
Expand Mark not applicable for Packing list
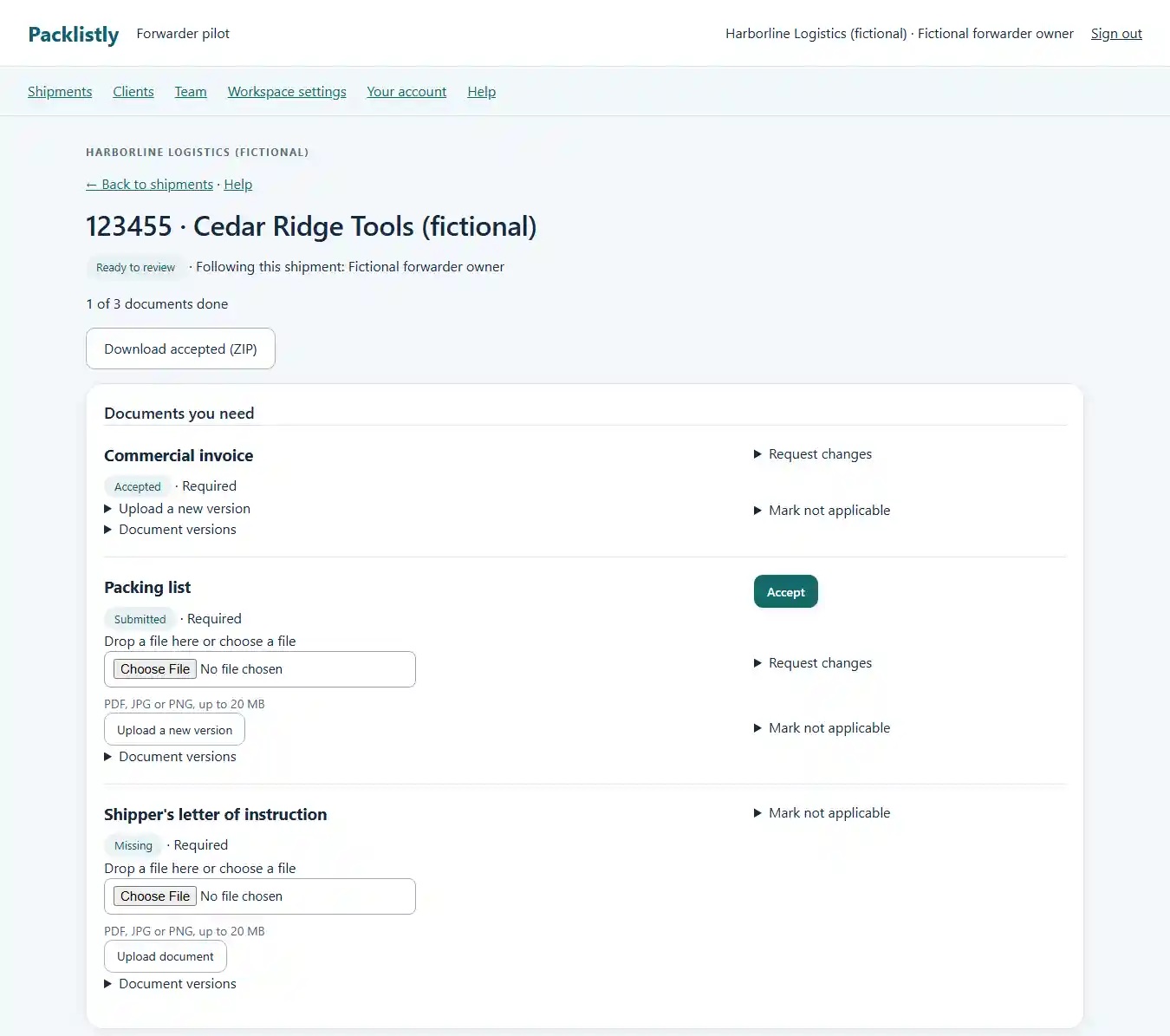822,728
